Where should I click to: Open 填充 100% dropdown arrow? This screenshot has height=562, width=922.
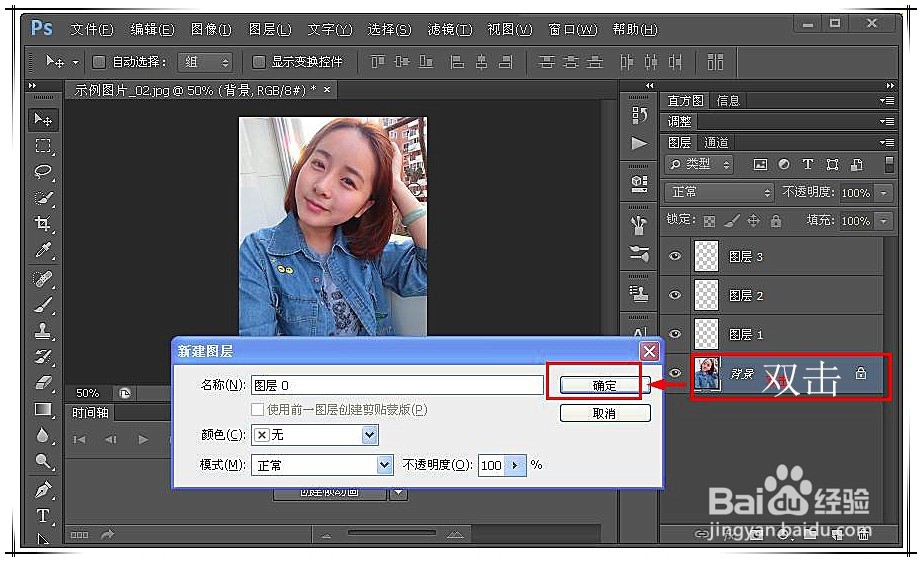[884, 221]
